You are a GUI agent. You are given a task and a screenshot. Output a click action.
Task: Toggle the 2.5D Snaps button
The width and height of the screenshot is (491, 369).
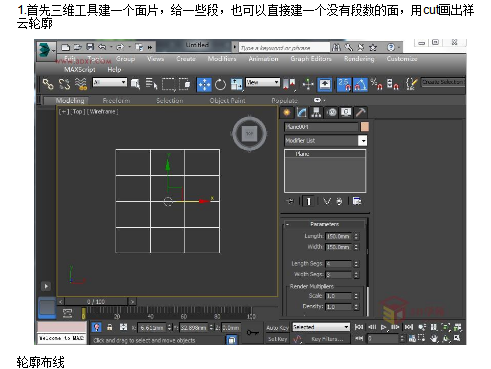coord(344,84)
